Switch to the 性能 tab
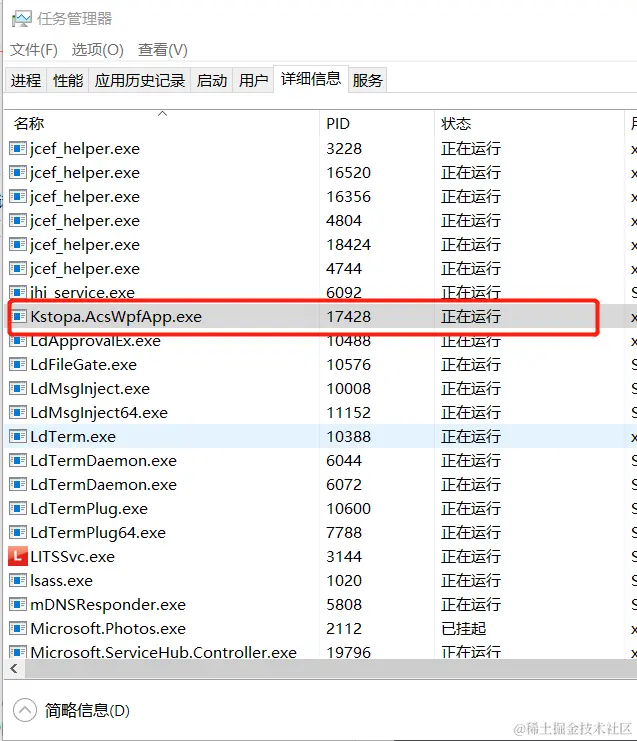 [68, 80]
